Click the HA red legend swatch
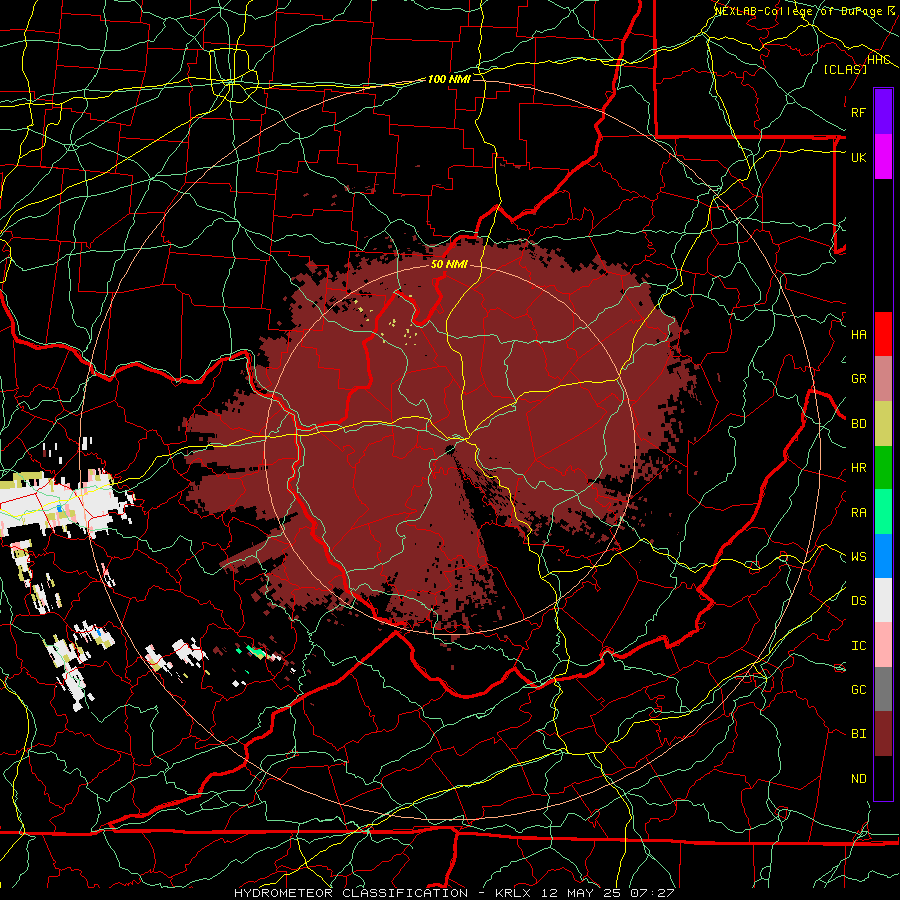Viewport: 900px width, 900px height. coord(883,334)
